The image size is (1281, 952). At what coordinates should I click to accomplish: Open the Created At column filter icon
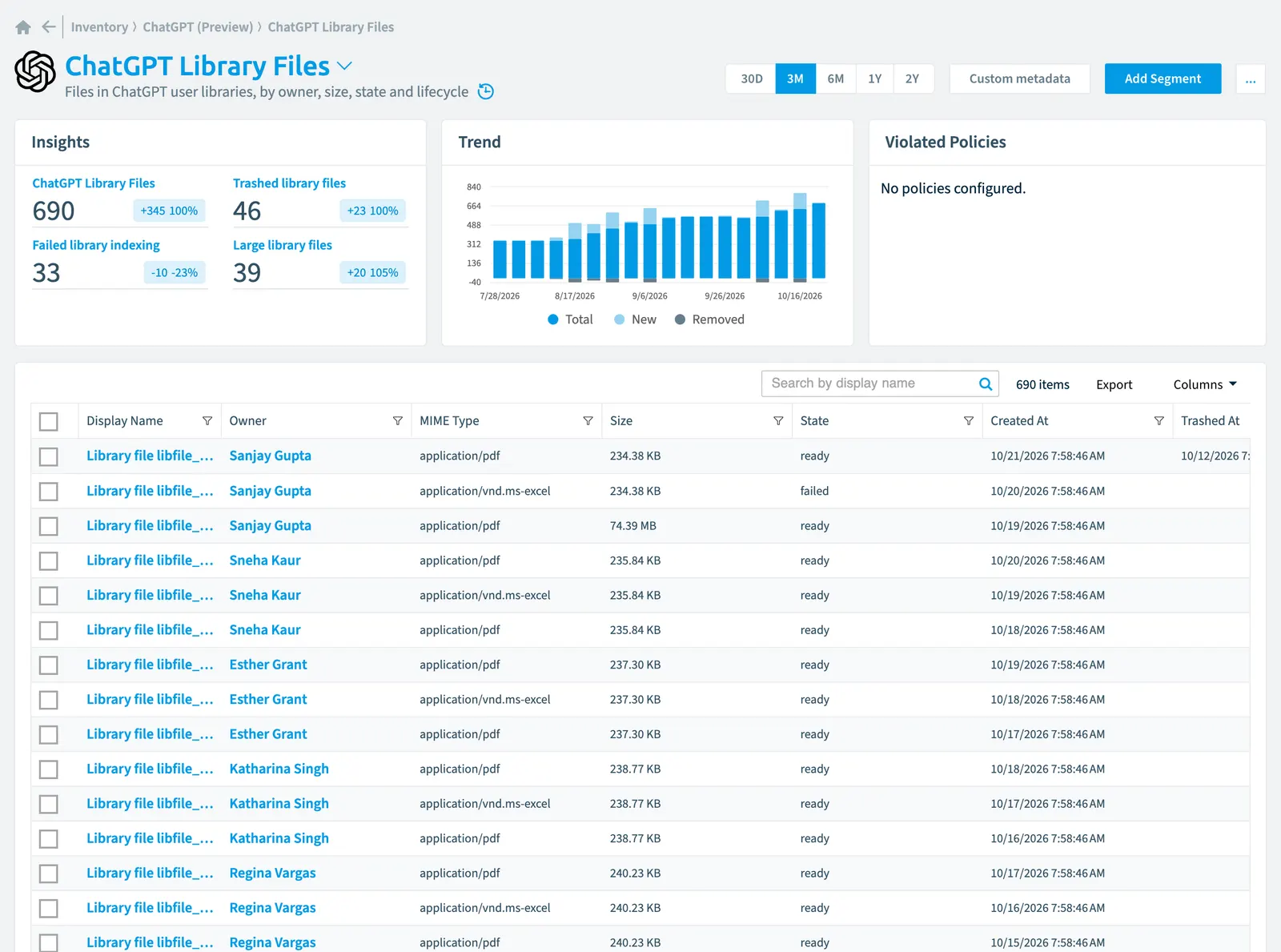click(x=1159, y=421)
